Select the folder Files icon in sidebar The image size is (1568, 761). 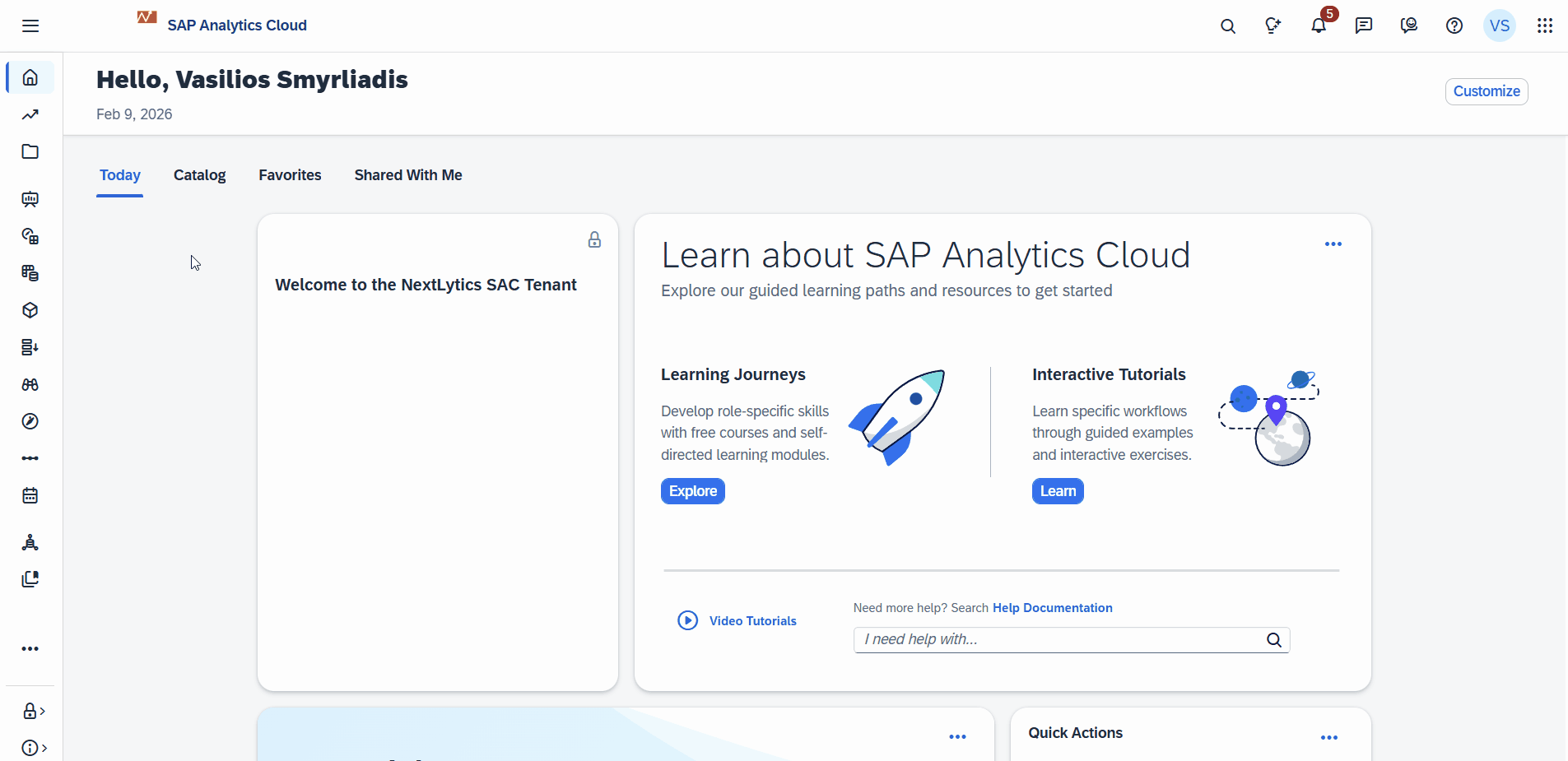[30, 152]
